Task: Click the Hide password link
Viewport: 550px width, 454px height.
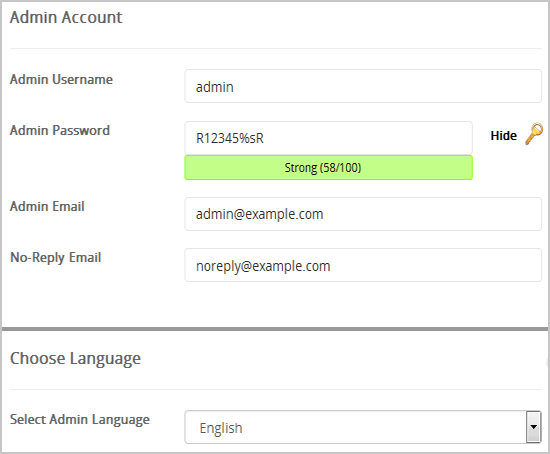Action: click(x=503, y=136)
